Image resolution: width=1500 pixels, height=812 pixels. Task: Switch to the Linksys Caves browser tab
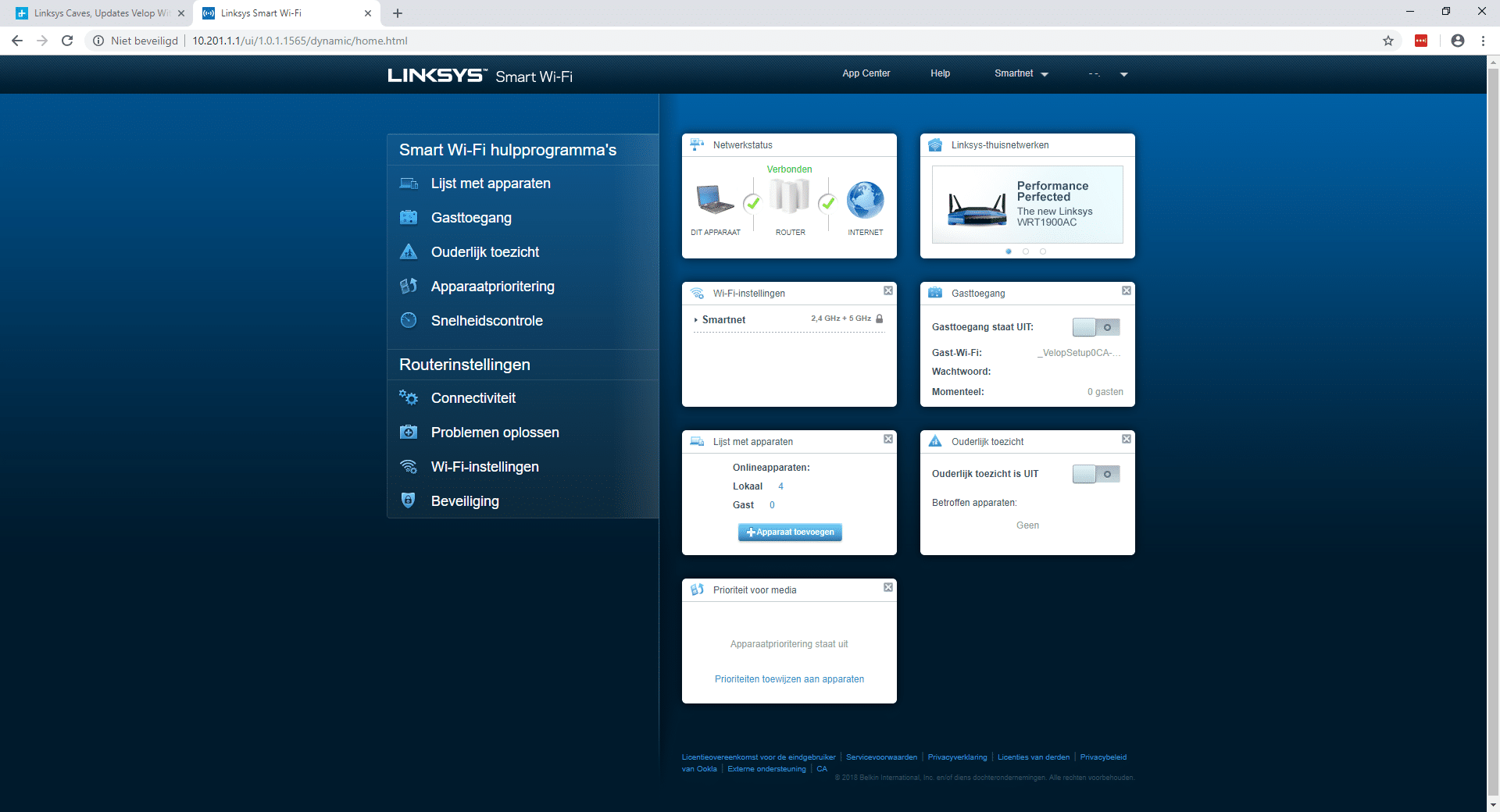(x=98, y=13)
